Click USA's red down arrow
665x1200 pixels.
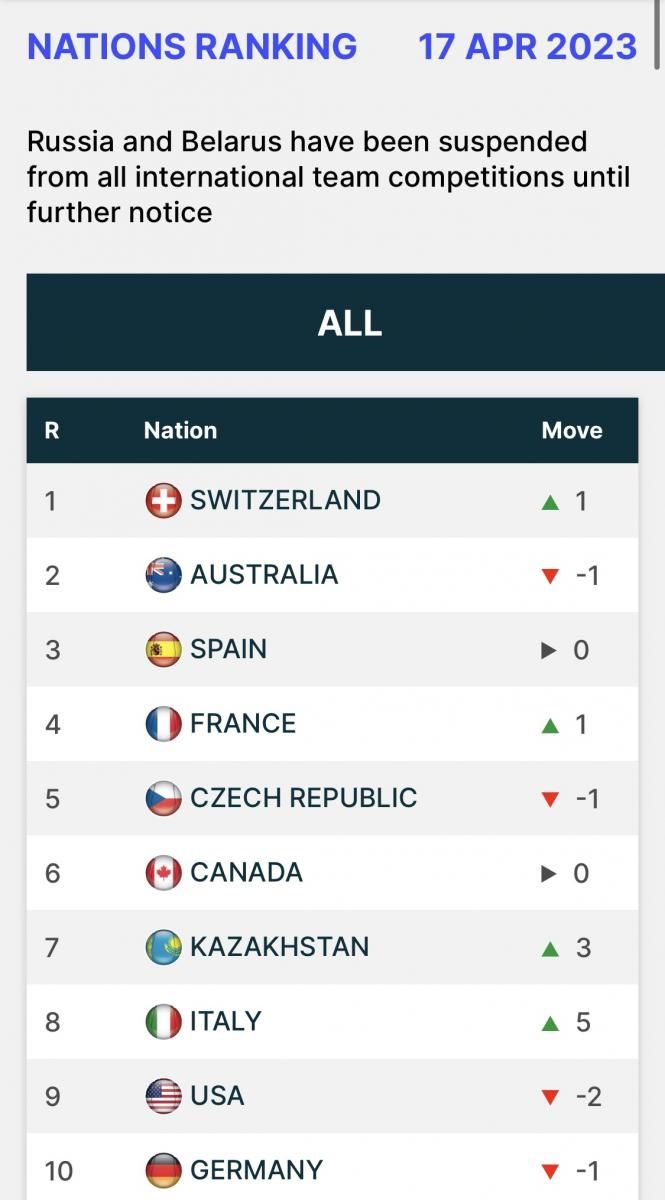tap(549, 1098)
